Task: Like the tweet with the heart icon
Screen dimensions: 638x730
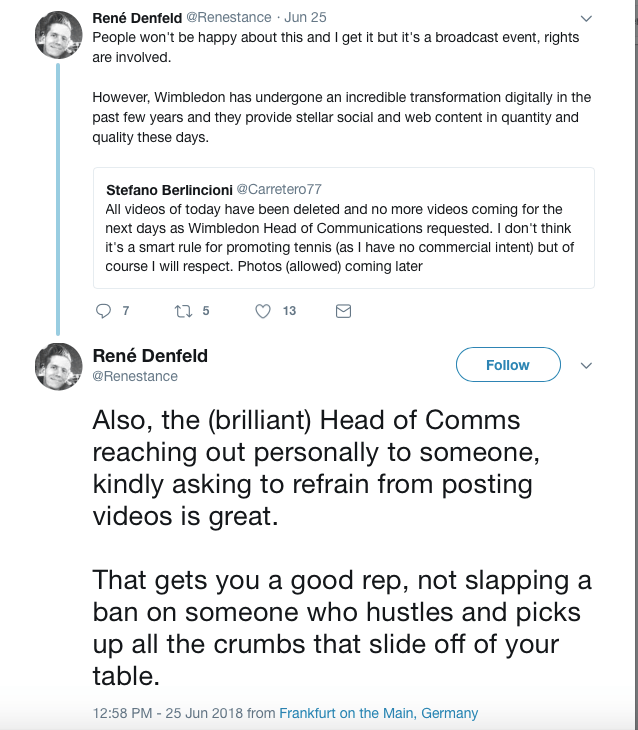Action: (x=263, y=311)
